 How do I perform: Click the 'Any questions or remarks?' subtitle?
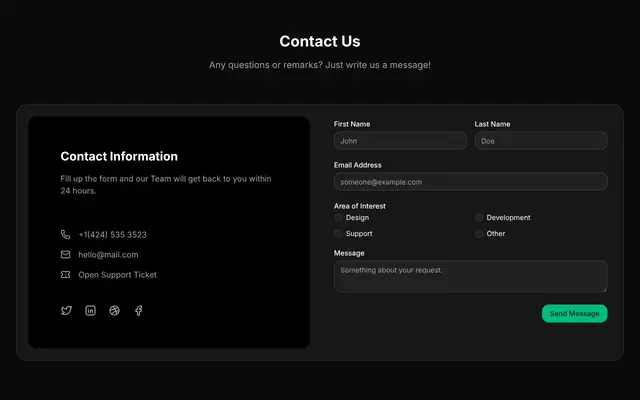point(320,65)
